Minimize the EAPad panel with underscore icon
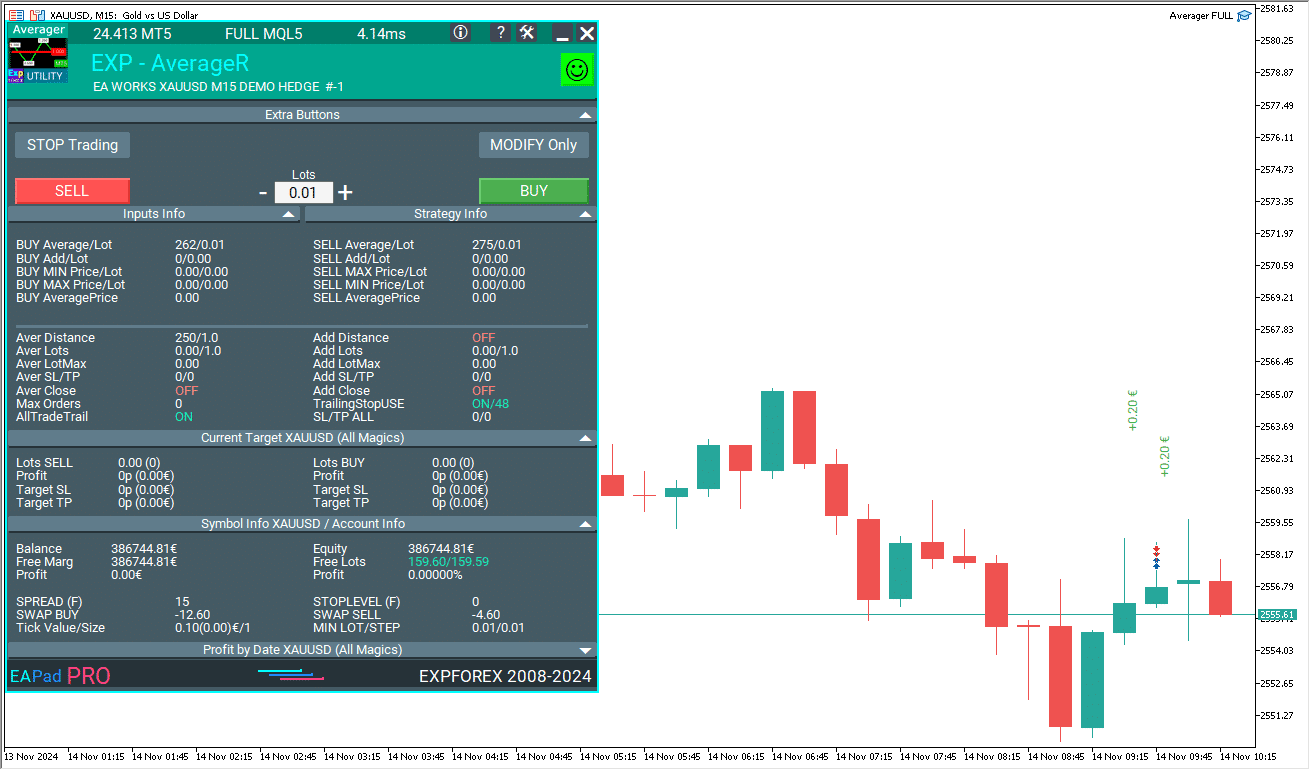Screen dimensions: 1310x770 click(562, 34)
